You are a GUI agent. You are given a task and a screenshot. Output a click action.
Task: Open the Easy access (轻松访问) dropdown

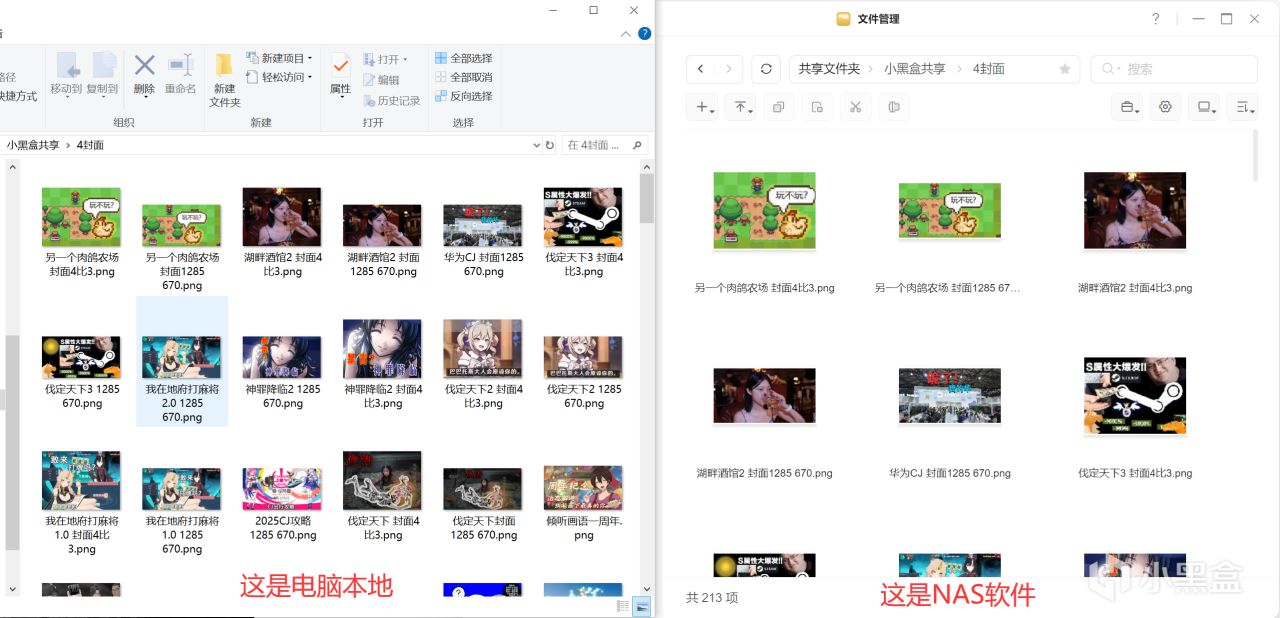[280, 77]
